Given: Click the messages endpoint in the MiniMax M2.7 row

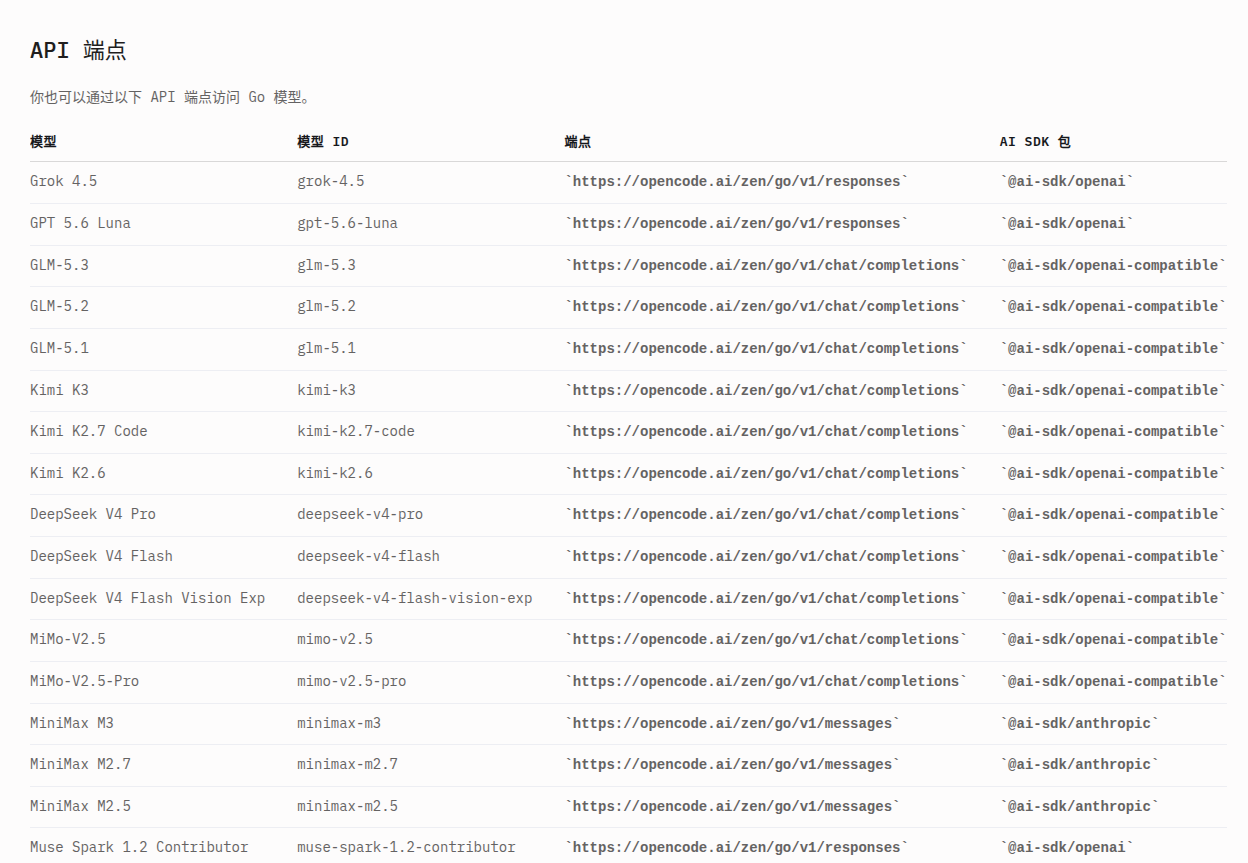Looking at the screenshot, I should pyautogui.click(x=733, y=764).
